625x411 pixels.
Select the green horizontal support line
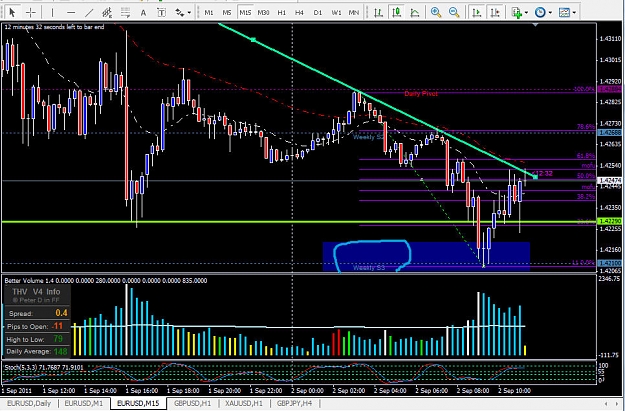tap(299, 222)
